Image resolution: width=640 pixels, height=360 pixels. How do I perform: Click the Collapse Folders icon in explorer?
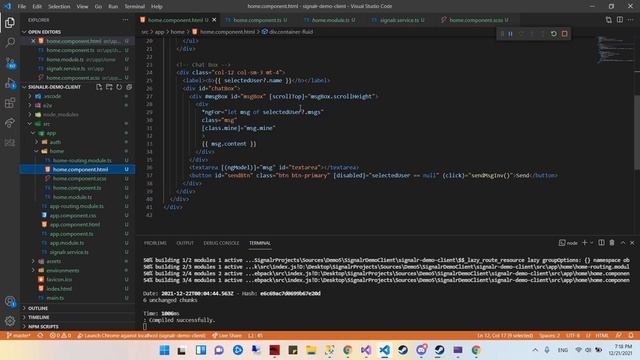pos(129,87)
